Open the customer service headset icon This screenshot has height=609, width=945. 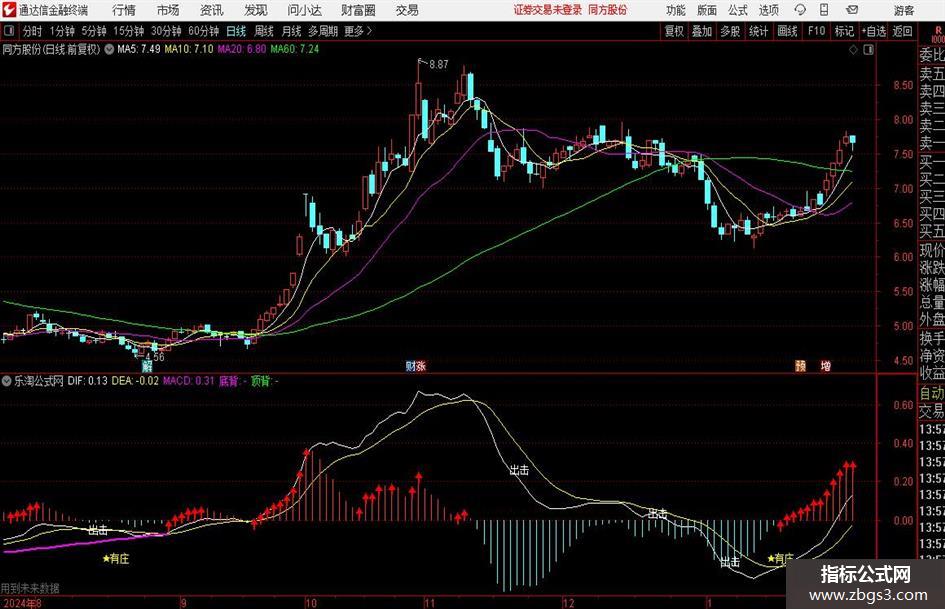[x=800, y=10]
